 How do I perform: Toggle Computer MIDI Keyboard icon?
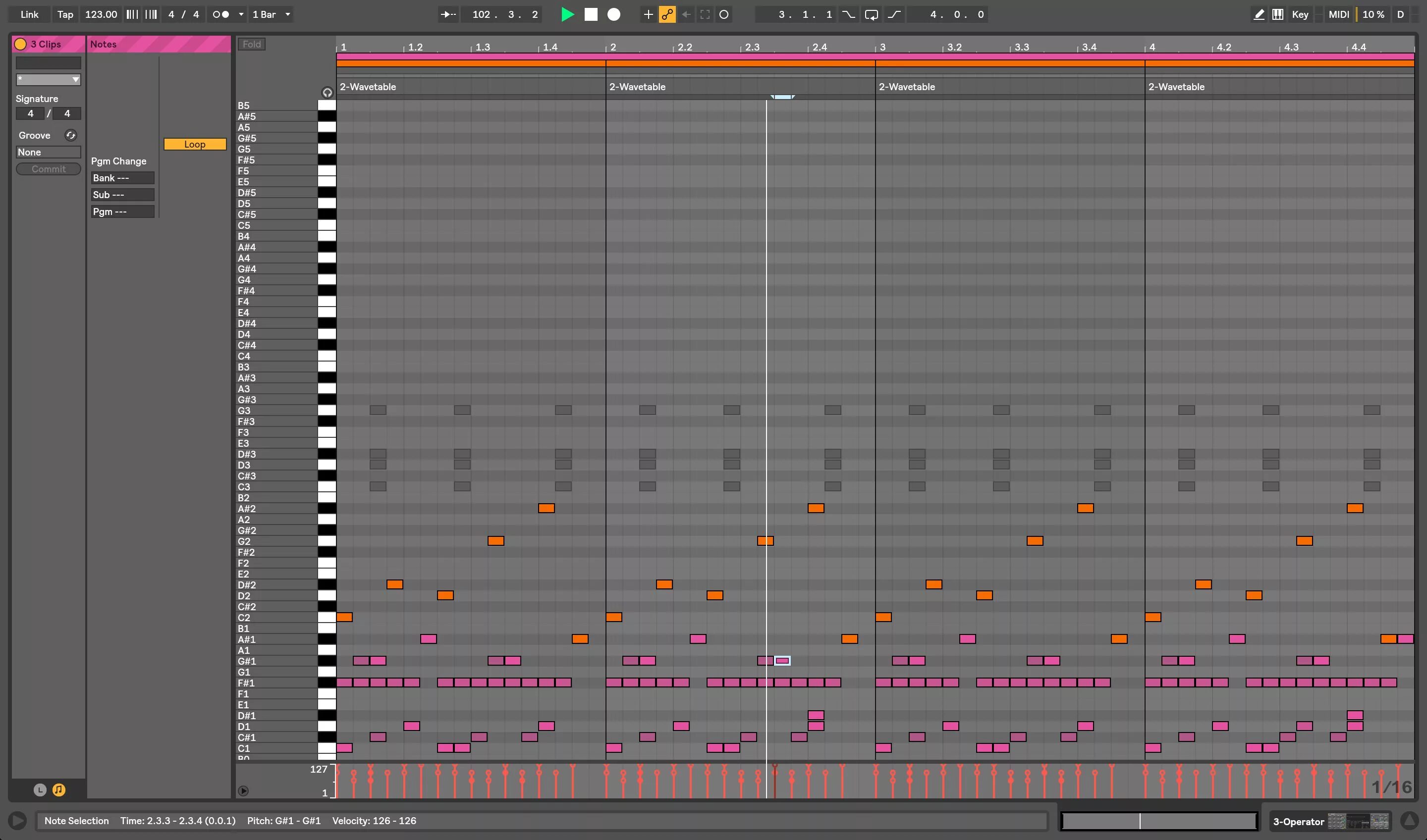[1277, 14]
